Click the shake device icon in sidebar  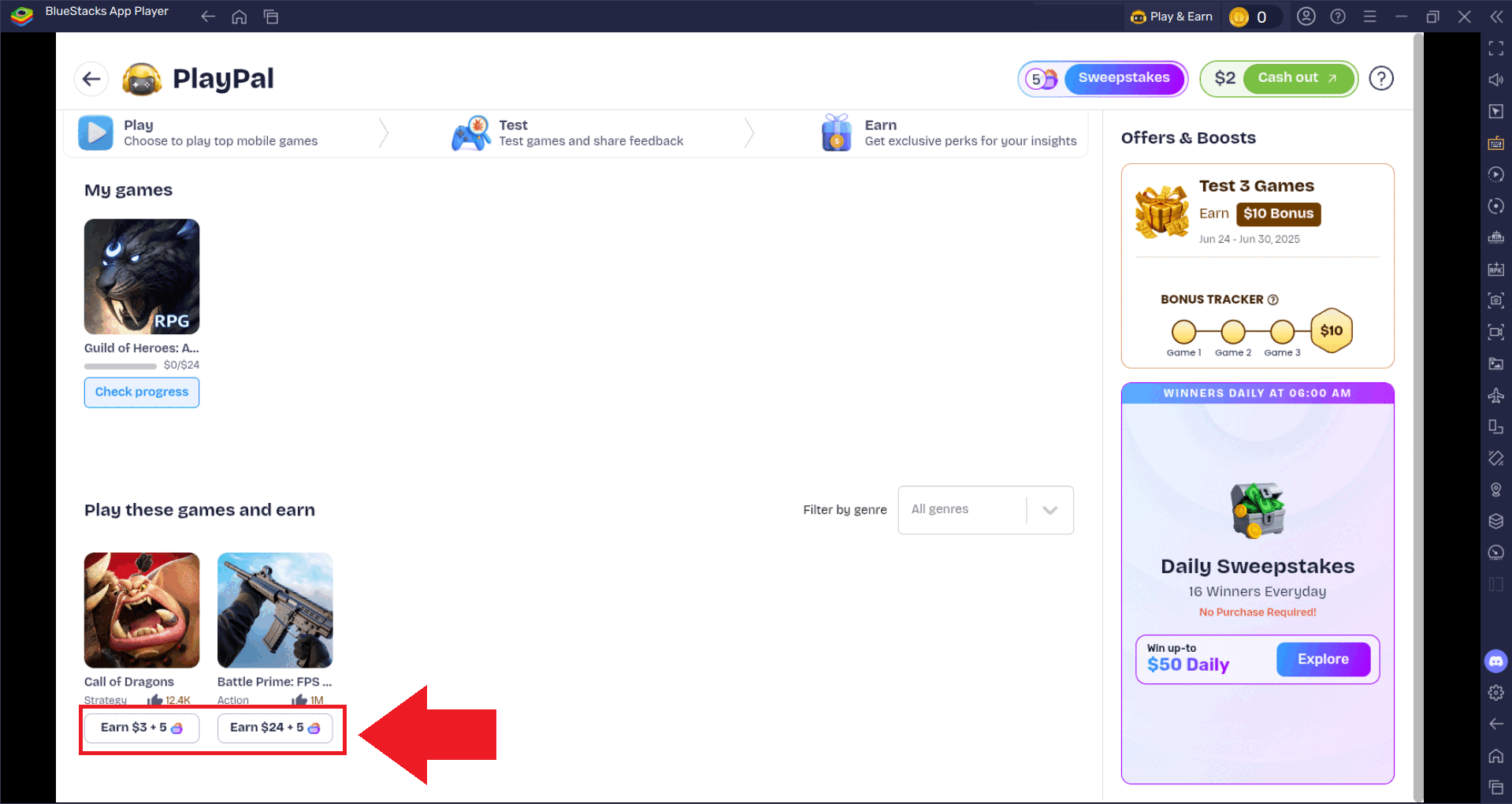pyautogui.click(x=1495, y=458)
